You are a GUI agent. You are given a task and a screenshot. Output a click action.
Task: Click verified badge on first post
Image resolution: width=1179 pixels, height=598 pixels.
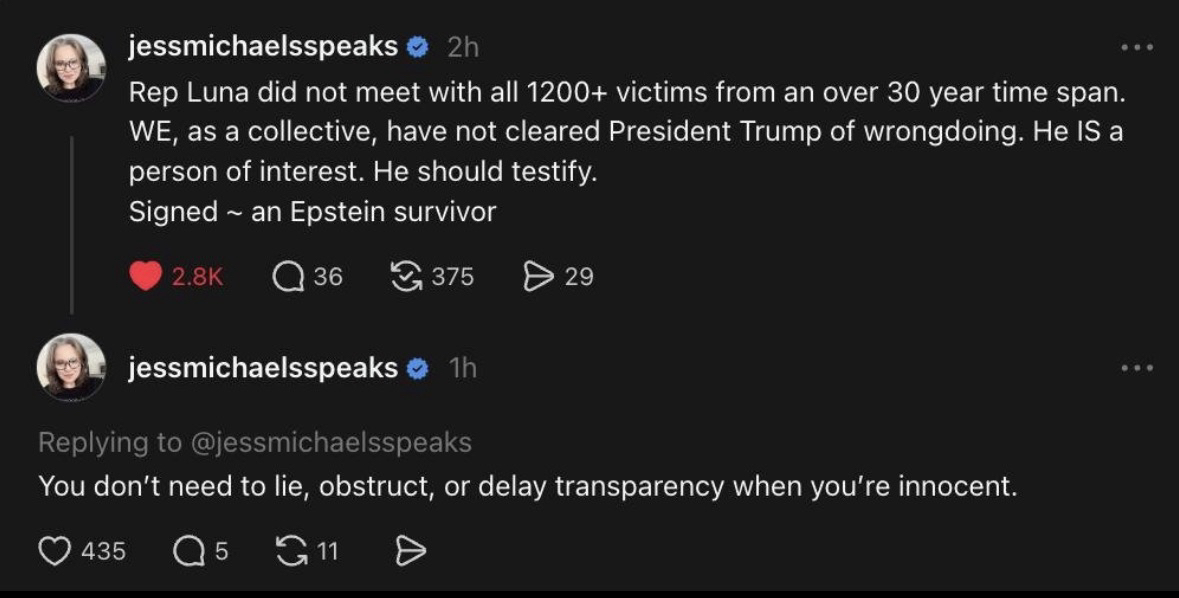[420, 47]
